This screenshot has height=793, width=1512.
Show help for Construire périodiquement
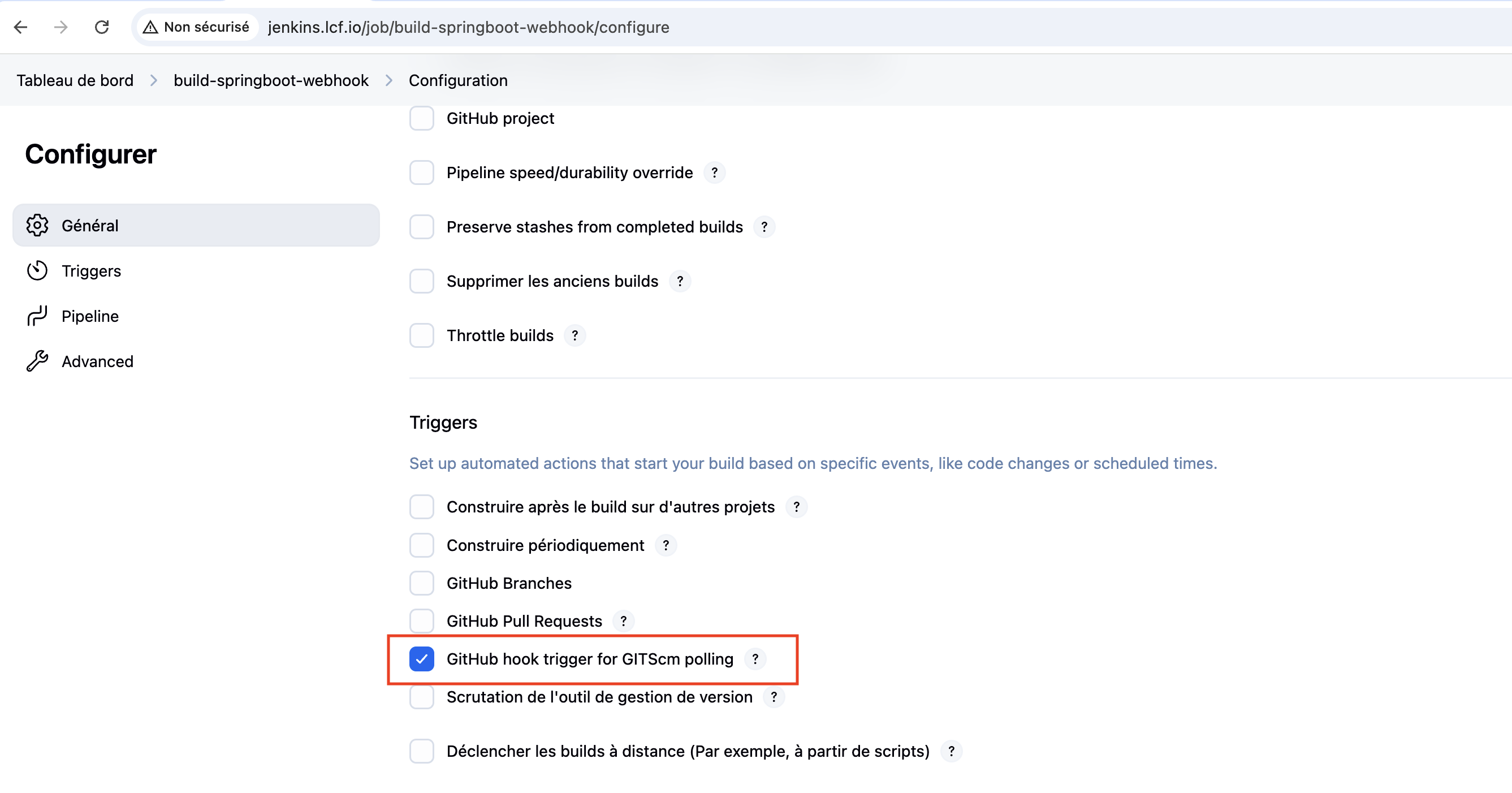coord(666,545)
